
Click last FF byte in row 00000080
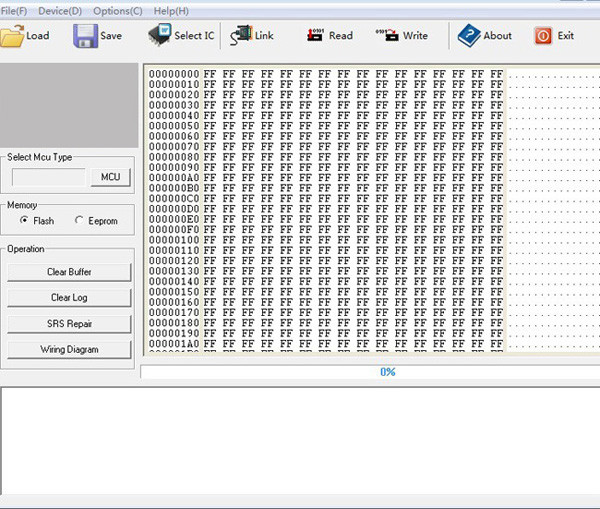point(497,157)
